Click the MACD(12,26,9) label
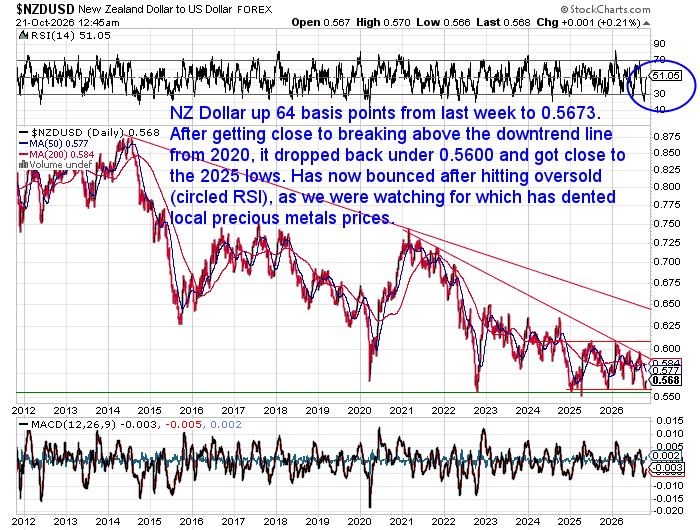This screenshot has width=700, height=530. pos(73,424)
